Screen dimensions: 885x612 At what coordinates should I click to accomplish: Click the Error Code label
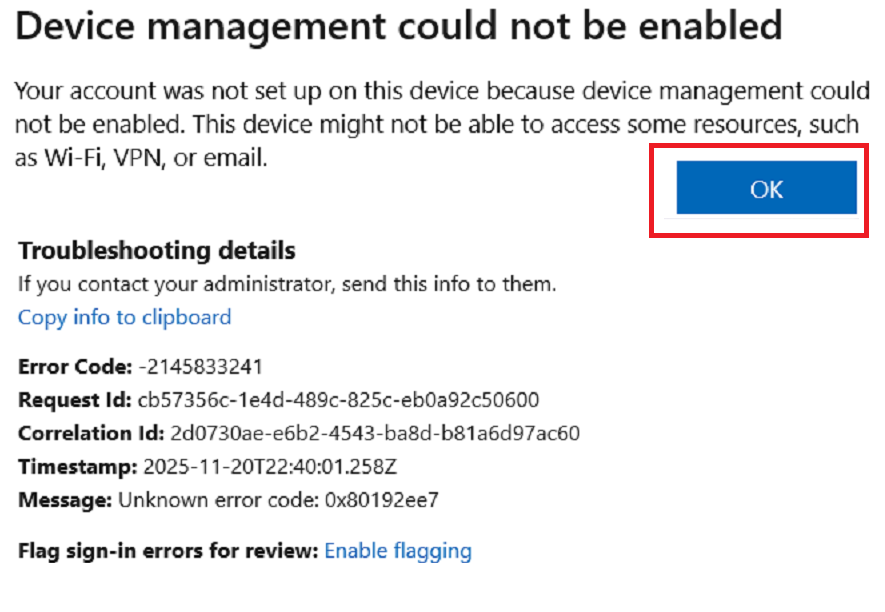(x=75, y=366)
